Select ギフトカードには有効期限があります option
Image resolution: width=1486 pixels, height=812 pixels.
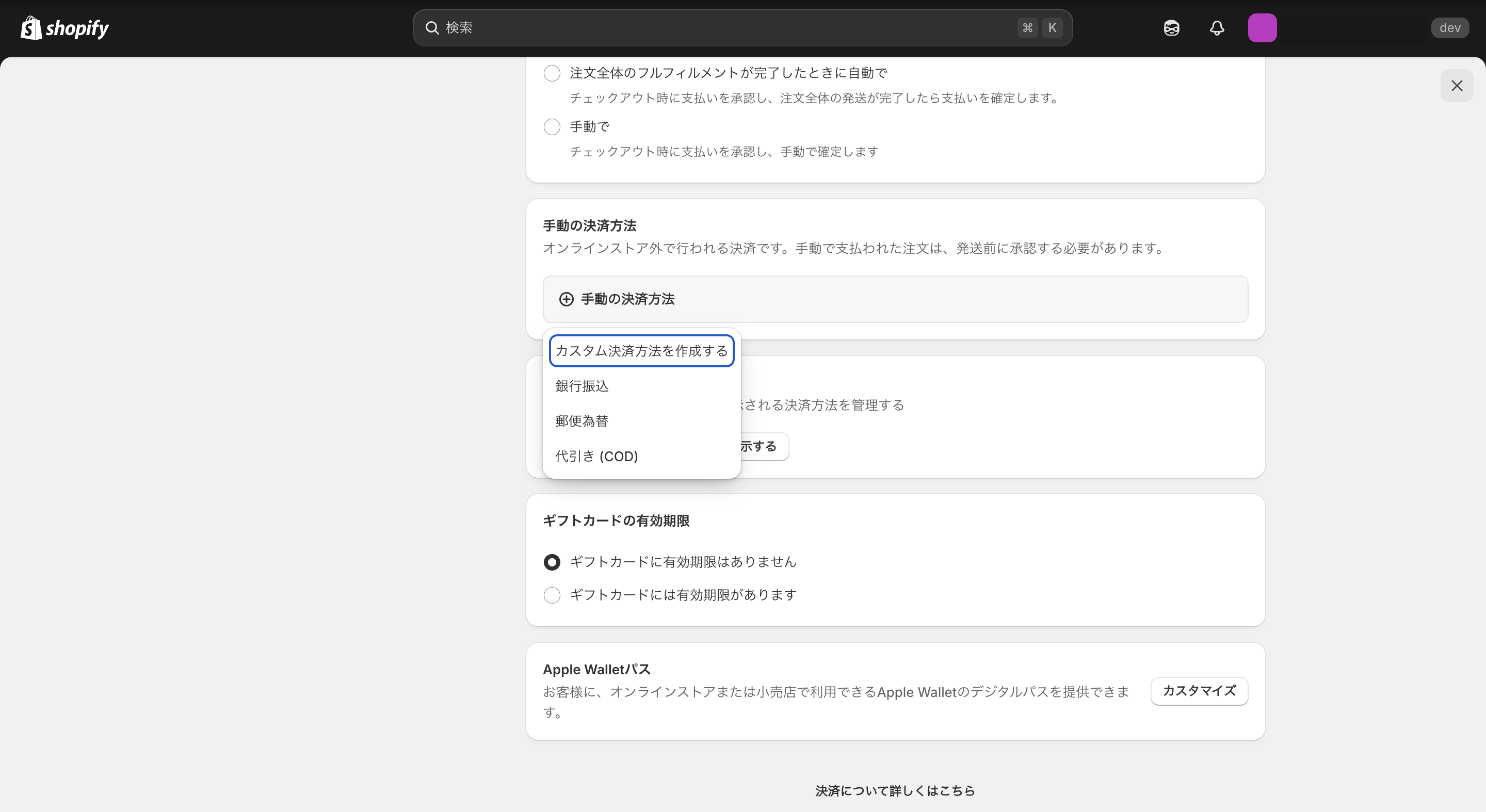[x=552, y=595]
